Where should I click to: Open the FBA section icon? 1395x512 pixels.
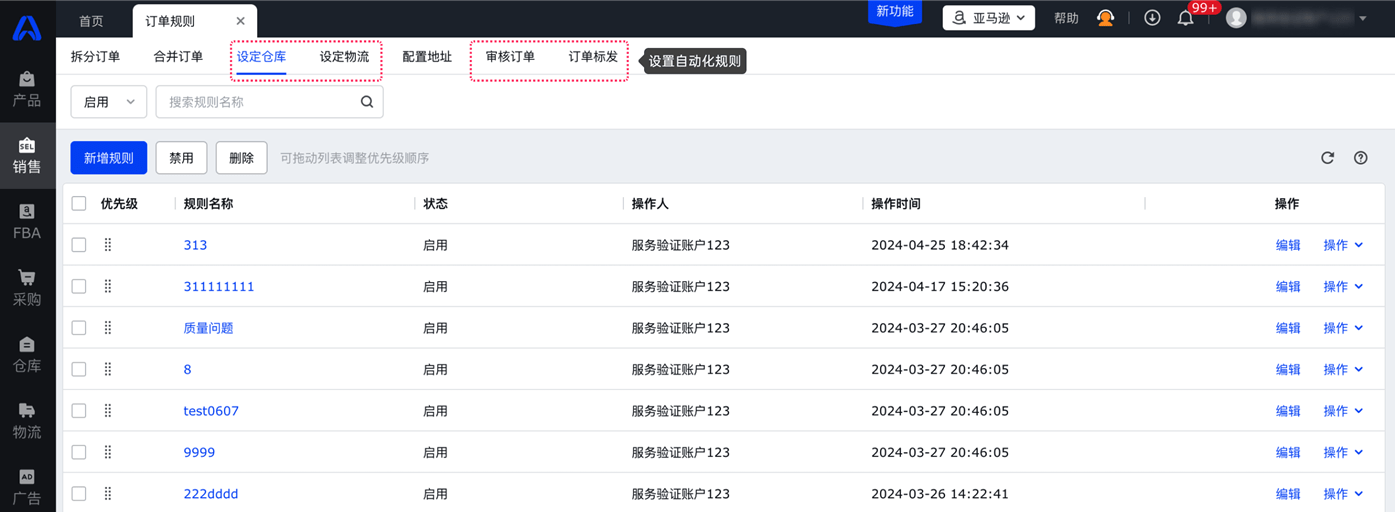pyautogui.click(x=27, y=221)
